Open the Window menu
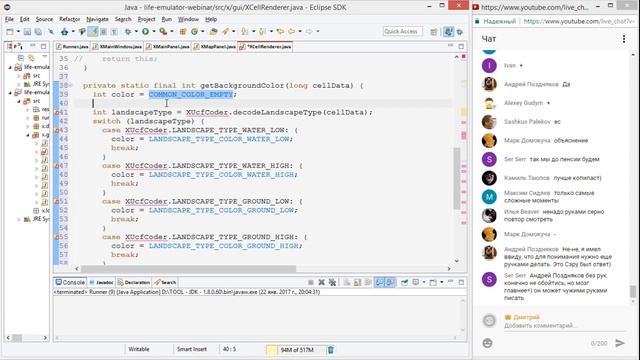The width and height of the screenshot is (640, 360). tap(188, 19)
